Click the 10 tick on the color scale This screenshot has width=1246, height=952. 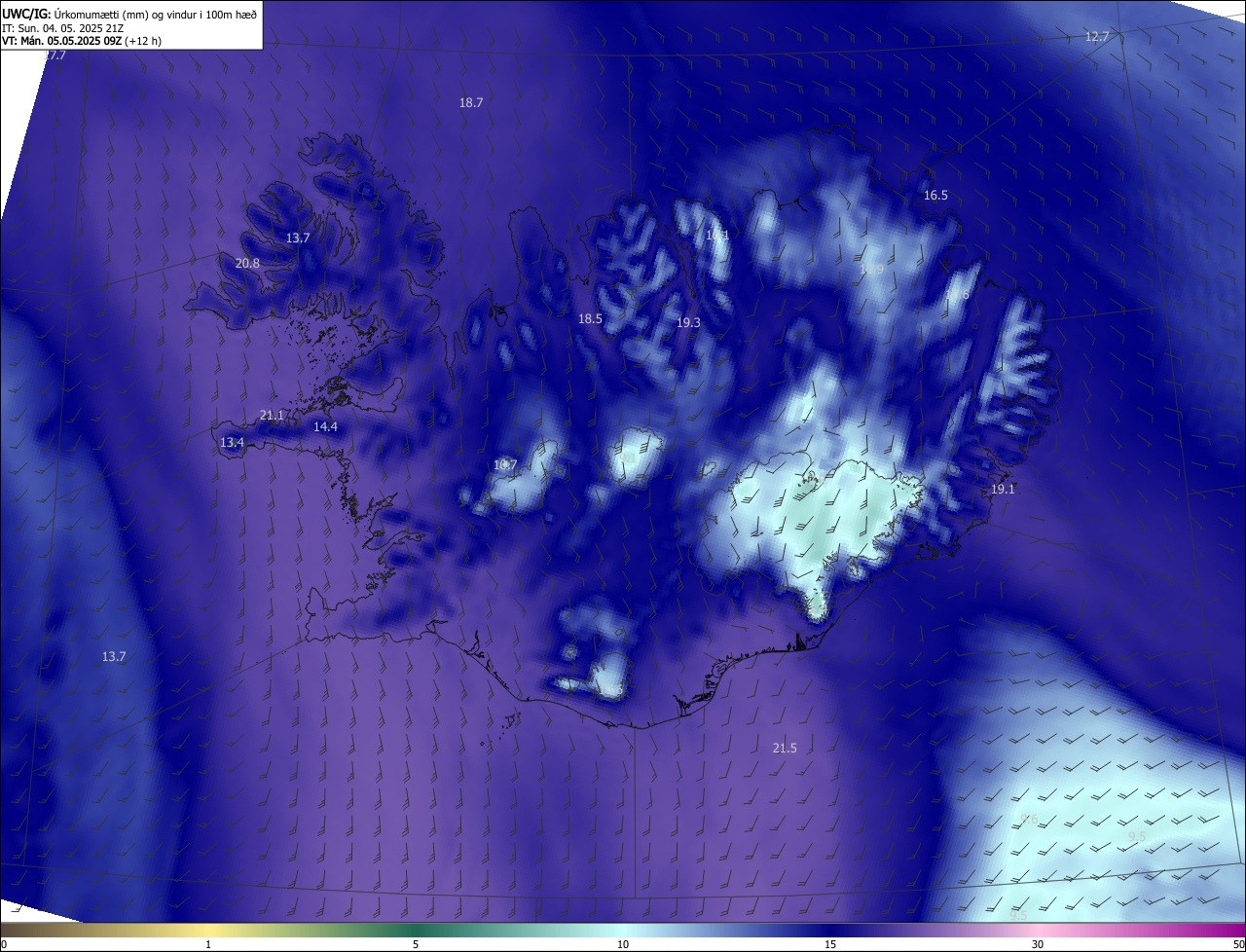pyautogui.click(x=623, y=945)
